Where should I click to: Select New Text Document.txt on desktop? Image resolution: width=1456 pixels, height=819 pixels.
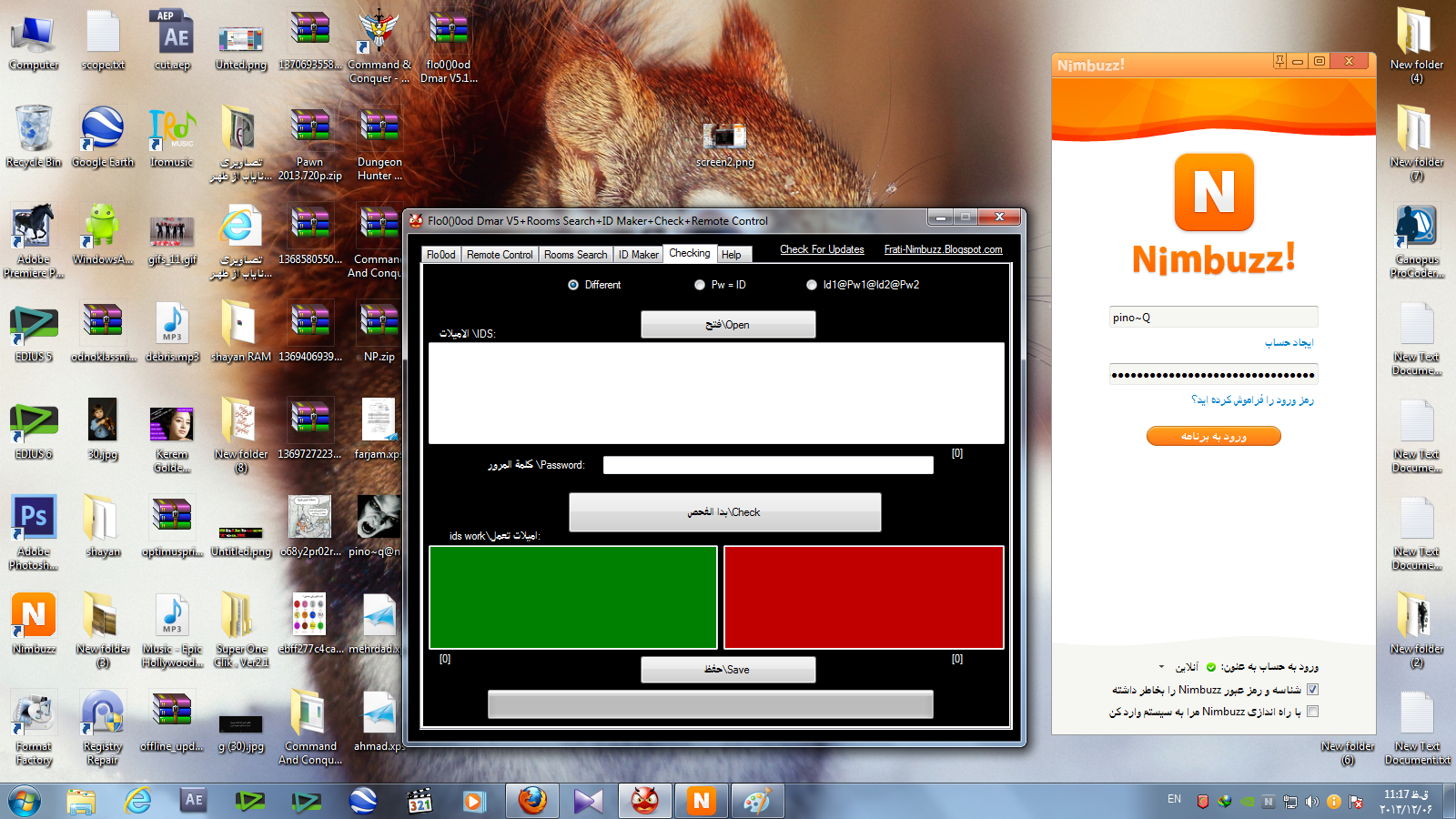tap(1417, 727)
